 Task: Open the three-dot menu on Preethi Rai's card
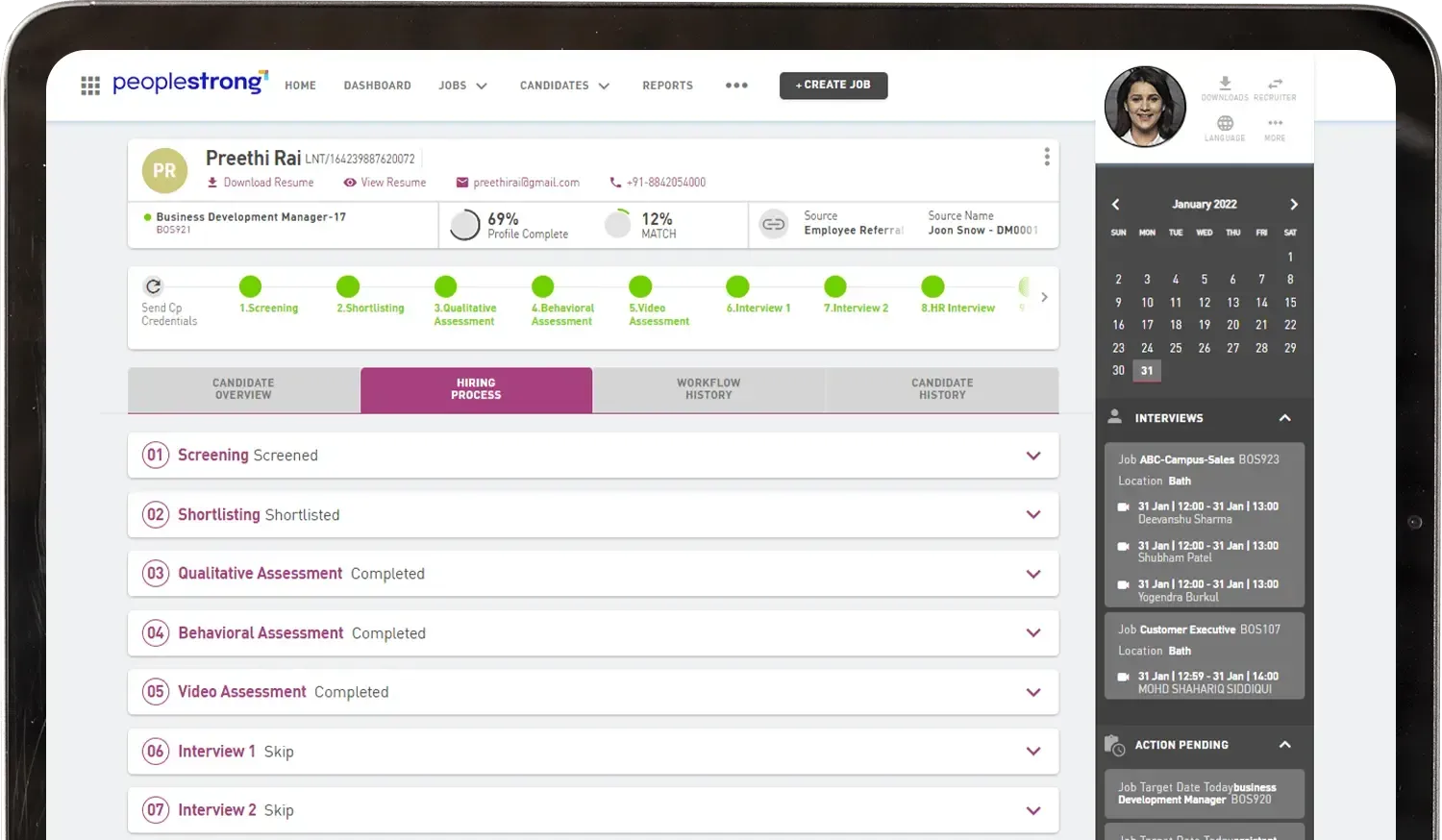[1046, 156]
